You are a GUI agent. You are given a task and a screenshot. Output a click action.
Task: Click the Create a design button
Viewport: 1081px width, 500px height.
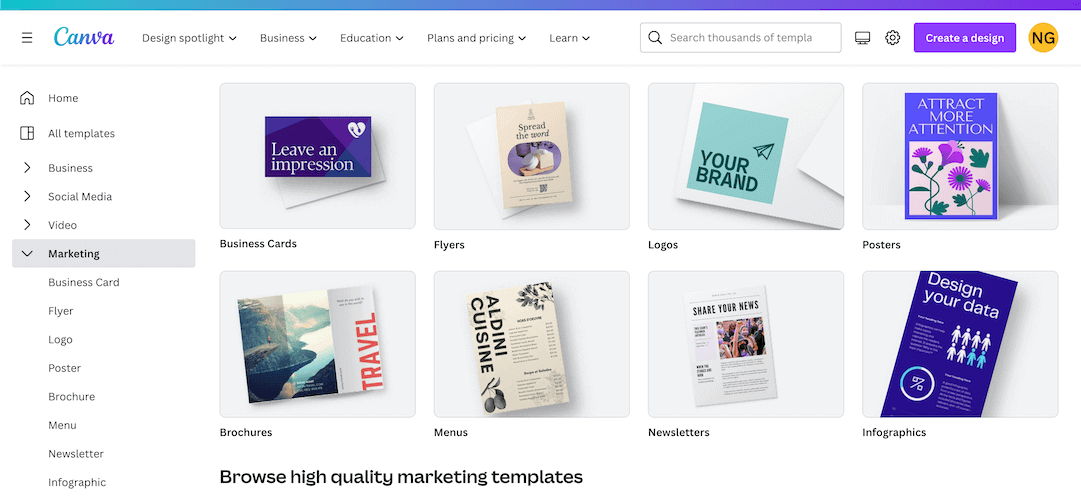[964, 38]
